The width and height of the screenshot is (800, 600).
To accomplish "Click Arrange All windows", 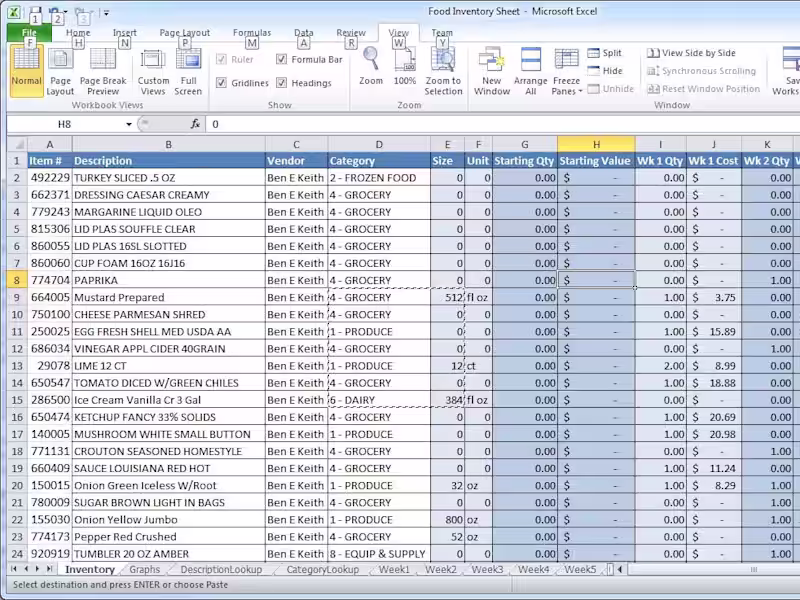I will [531, 71].
